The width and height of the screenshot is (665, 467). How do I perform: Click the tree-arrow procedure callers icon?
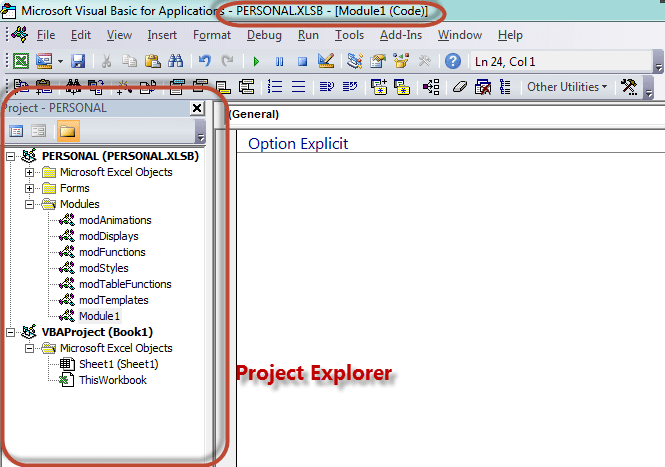tap(431, 87)
